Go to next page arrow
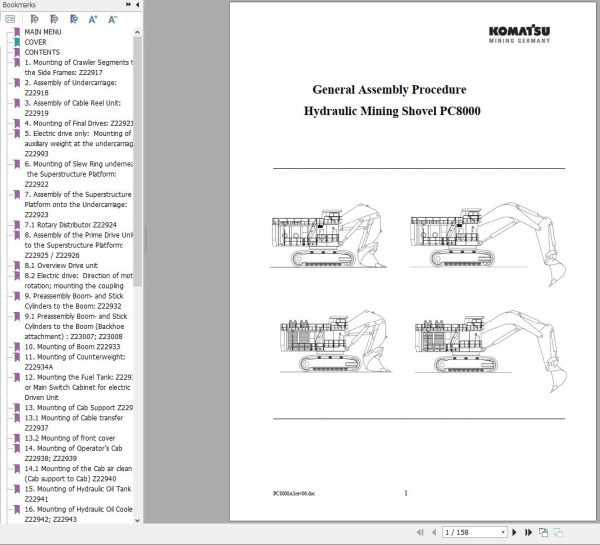600x545 pixels. 515,532
